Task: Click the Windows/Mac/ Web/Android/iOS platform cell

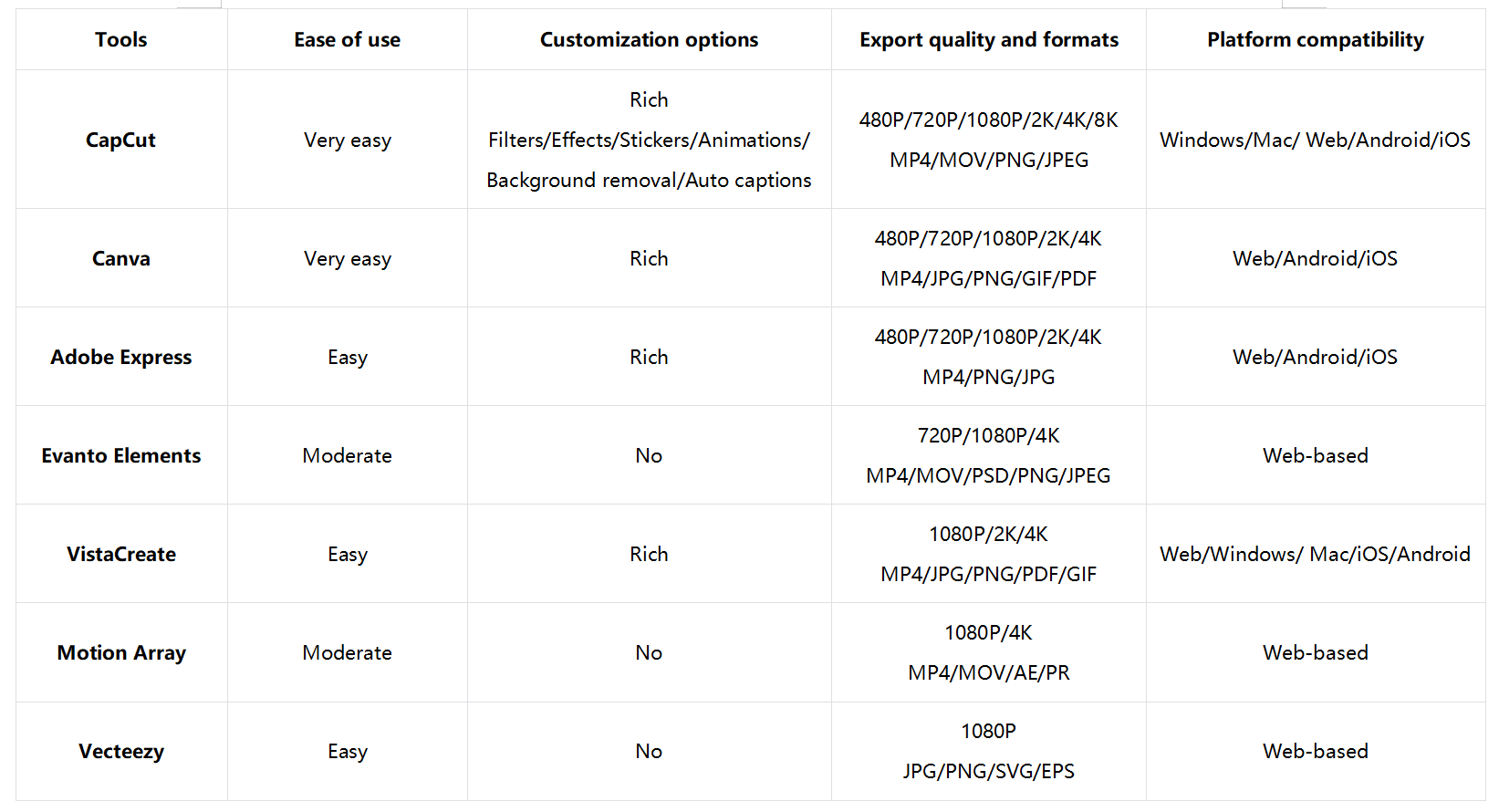Action: [x=1315, y=141]
